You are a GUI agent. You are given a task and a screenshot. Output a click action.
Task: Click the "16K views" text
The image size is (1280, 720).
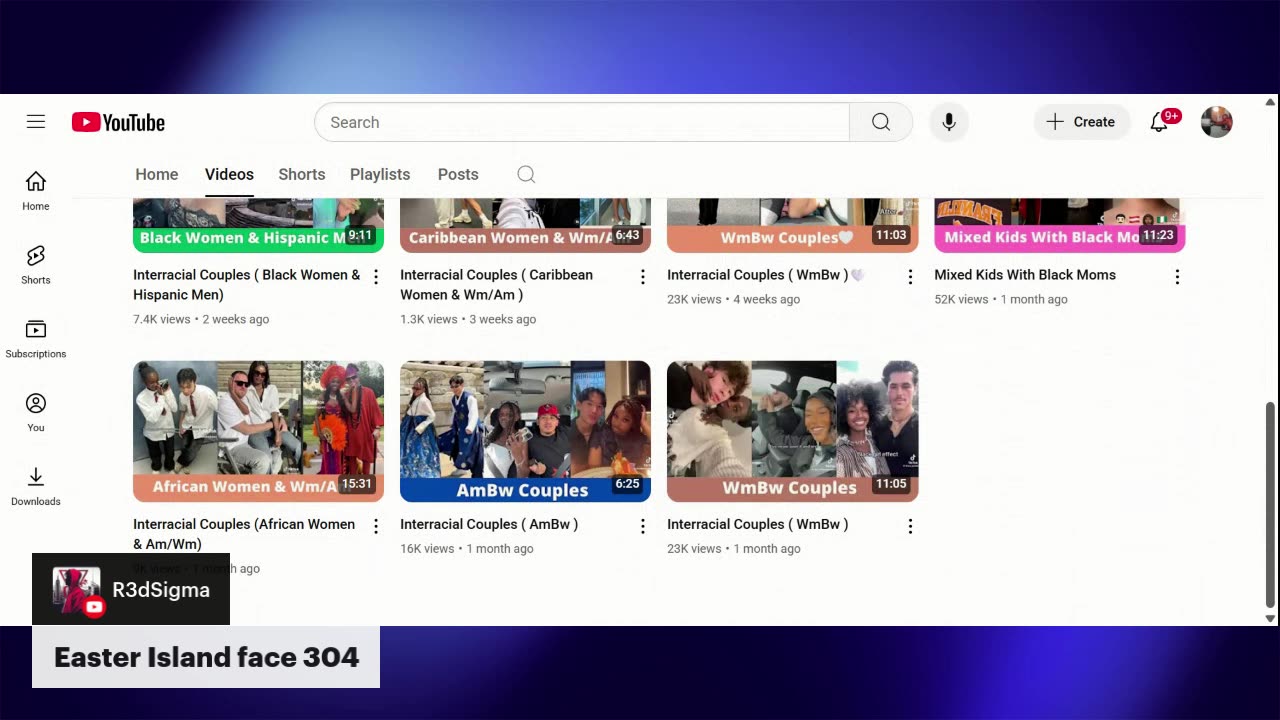pyautogui.click(x=427, y=548)
